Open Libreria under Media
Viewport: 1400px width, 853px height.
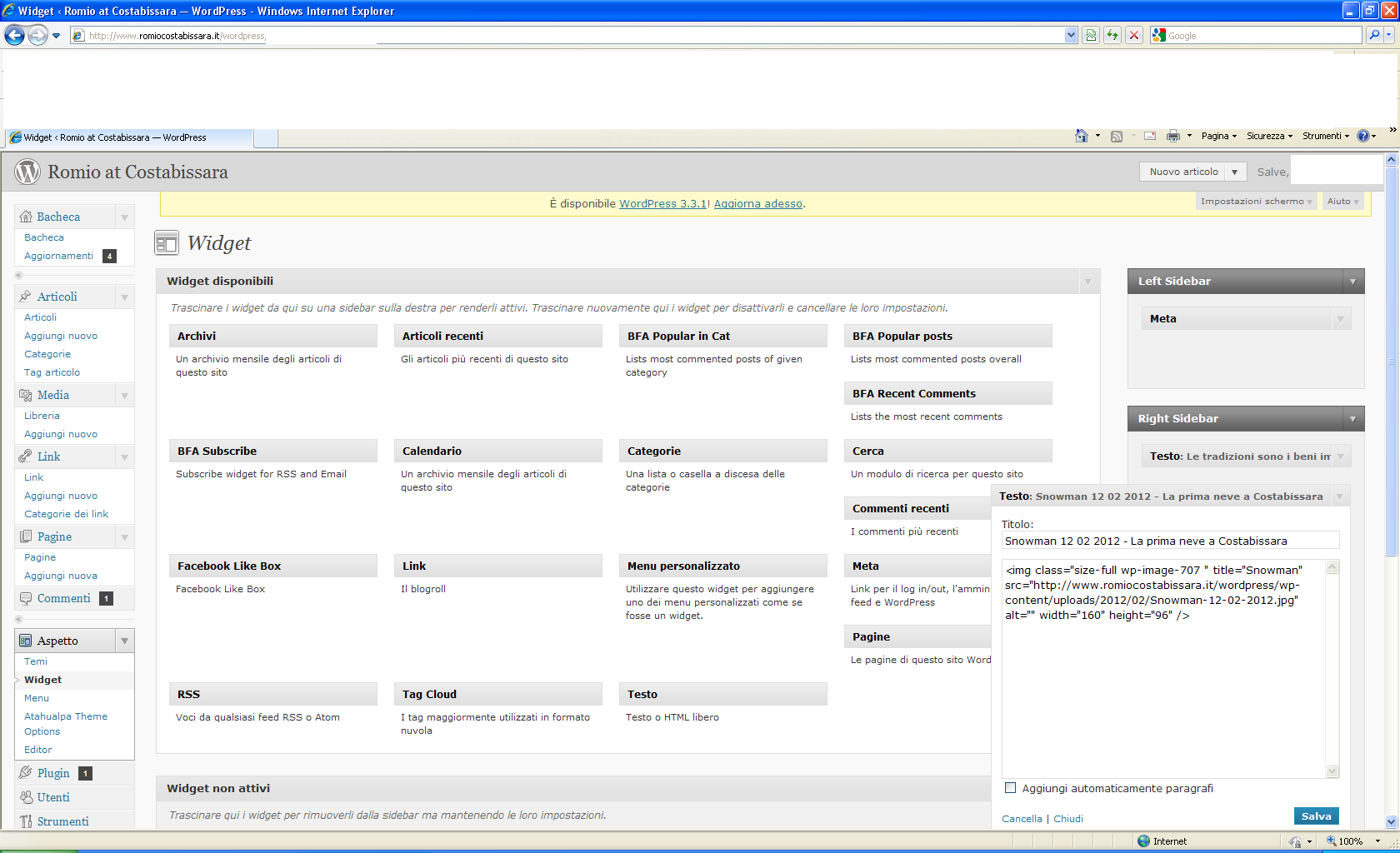click(42, 416)
